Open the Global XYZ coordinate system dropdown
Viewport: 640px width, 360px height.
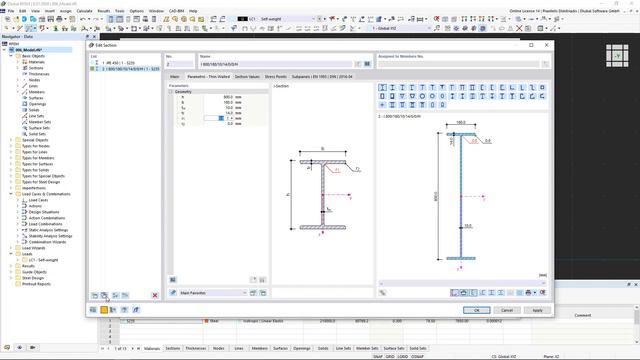click(x=429, y=28)
